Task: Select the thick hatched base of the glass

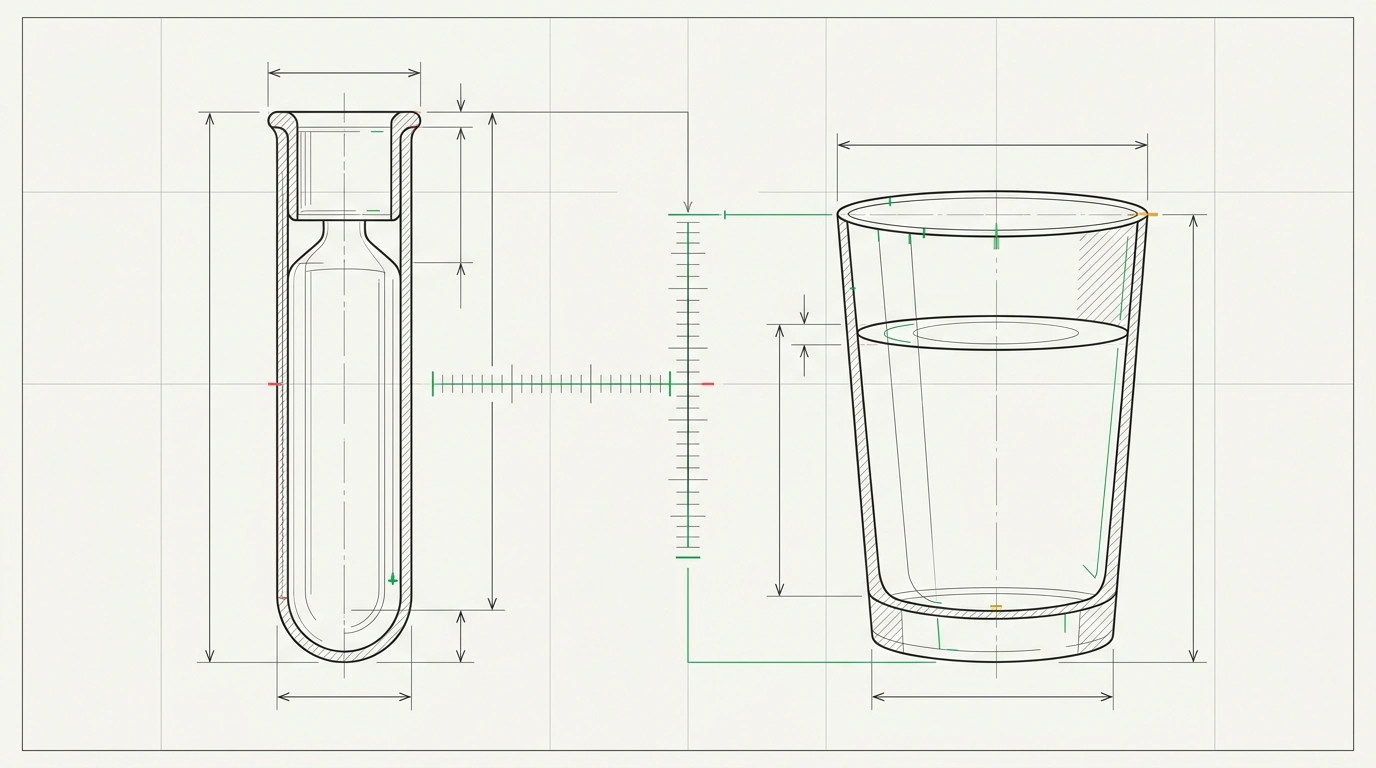Action: pyautogui.click(x=993, y=630)
